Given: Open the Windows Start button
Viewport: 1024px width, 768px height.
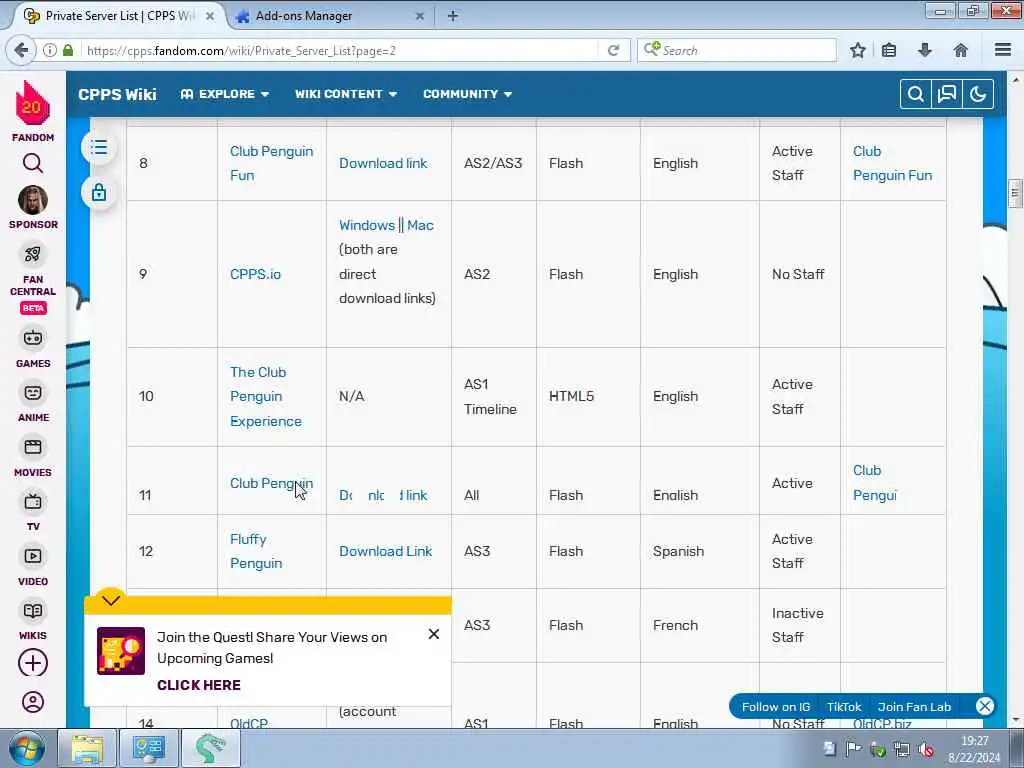Looking at the screenshot, I should pyautogui.click(x=26, y=748).
